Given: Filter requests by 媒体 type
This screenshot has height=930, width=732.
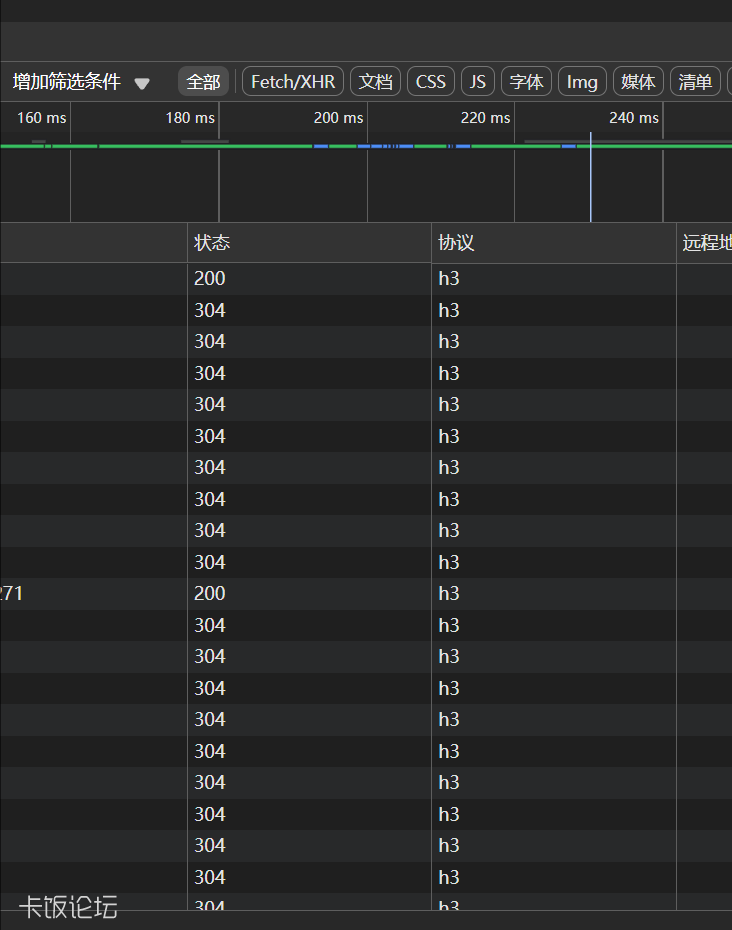Looking at the screenshot, I should point(638,82).
